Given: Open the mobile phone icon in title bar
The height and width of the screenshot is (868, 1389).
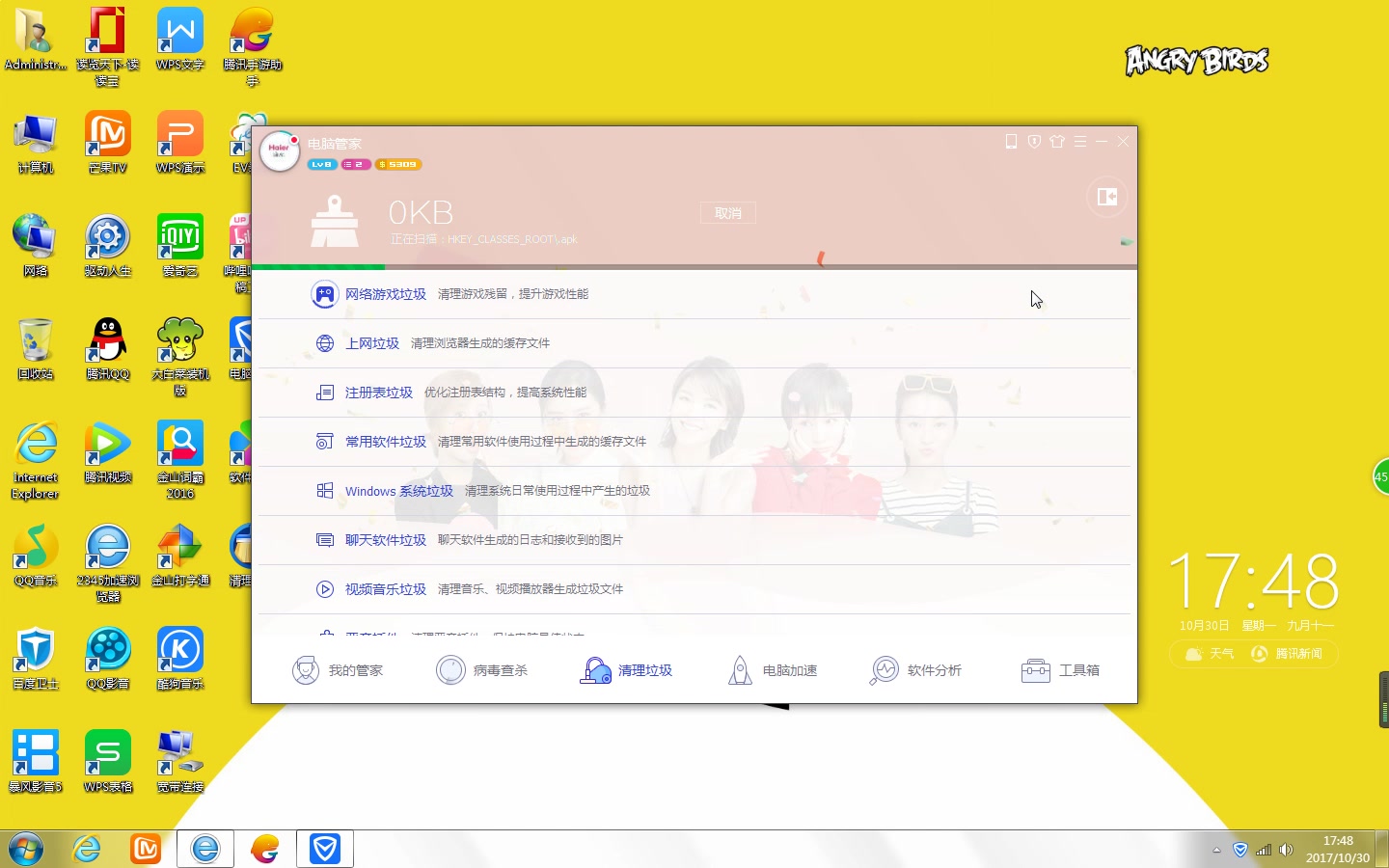Looking at the screenshot, I should [x=1011, y=142].
